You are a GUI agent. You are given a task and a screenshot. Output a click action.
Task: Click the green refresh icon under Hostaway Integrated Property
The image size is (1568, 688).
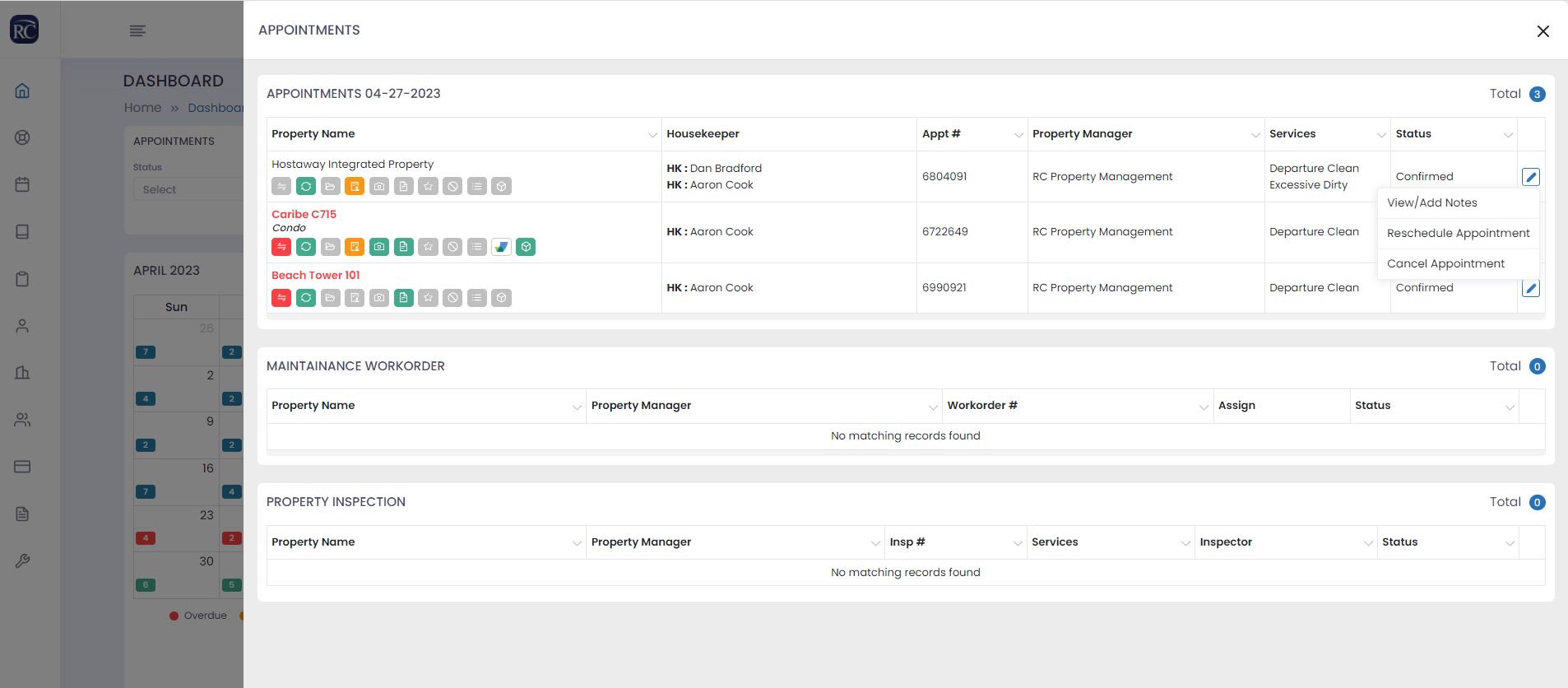pos(306,187)
